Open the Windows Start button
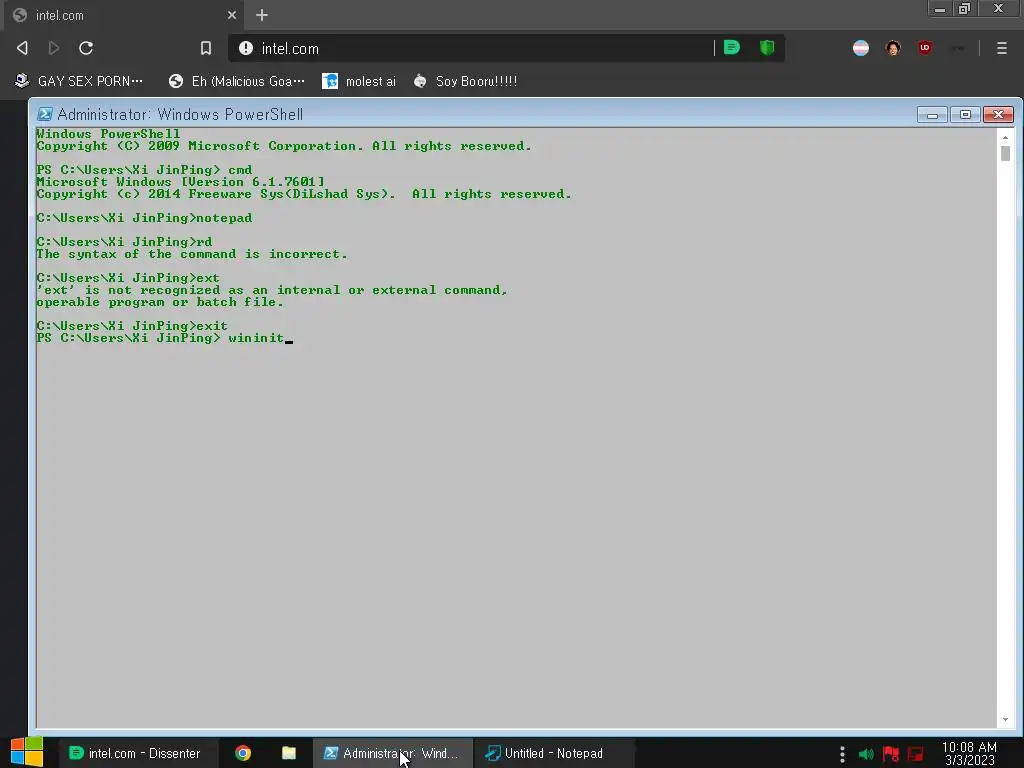 click(x=27, y=752)
